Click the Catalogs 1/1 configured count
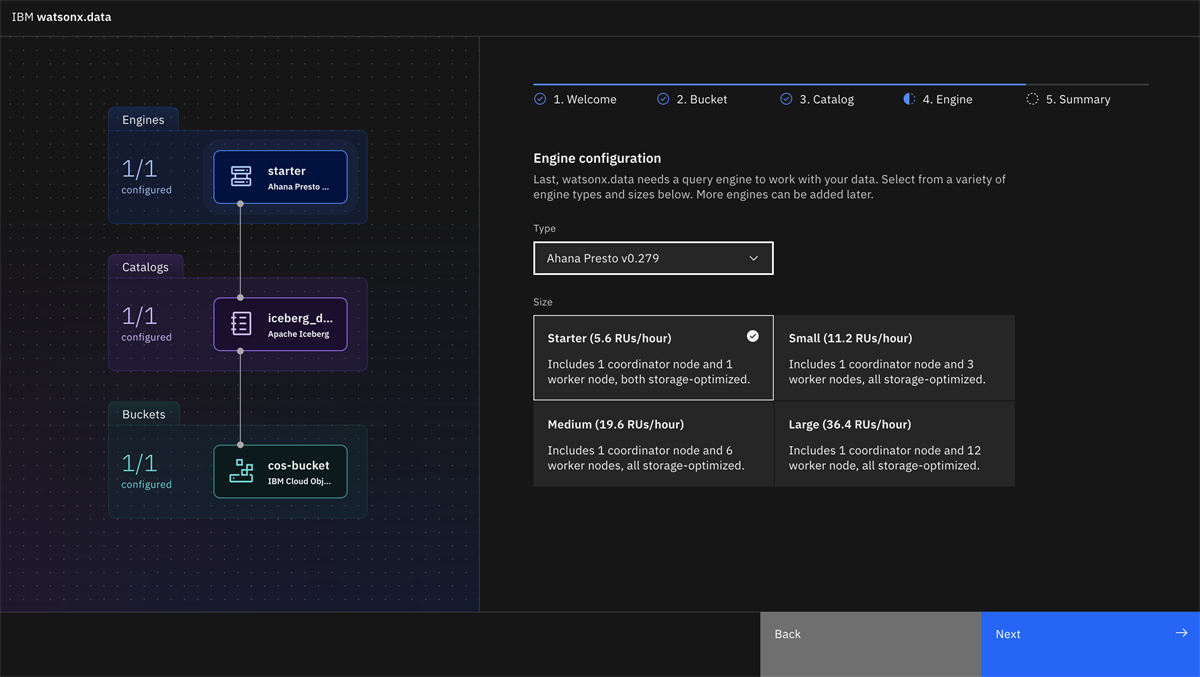 [x=146, y=323]
